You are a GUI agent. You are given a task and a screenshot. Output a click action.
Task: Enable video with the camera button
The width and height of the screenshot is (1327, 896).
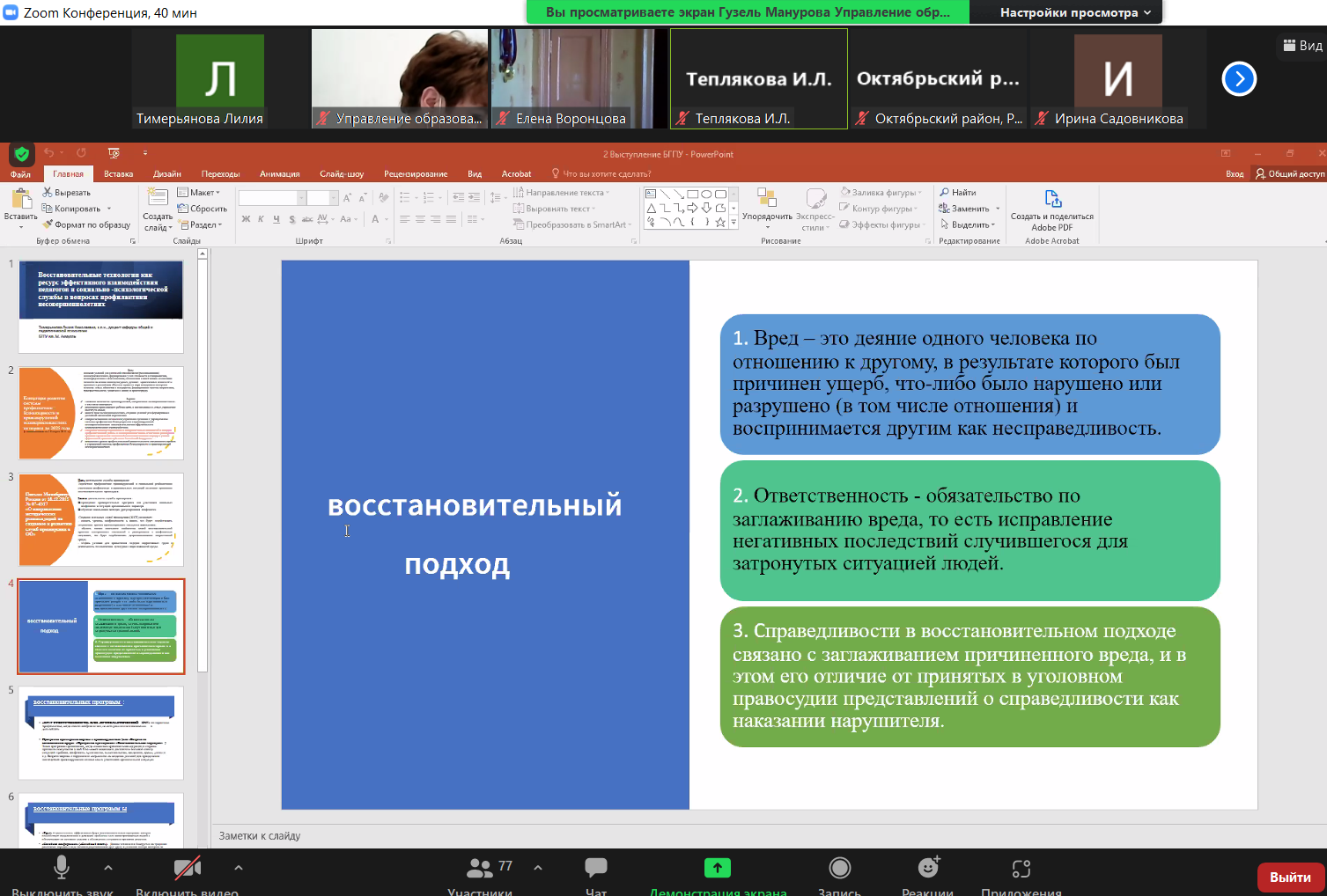coord(187,869)
